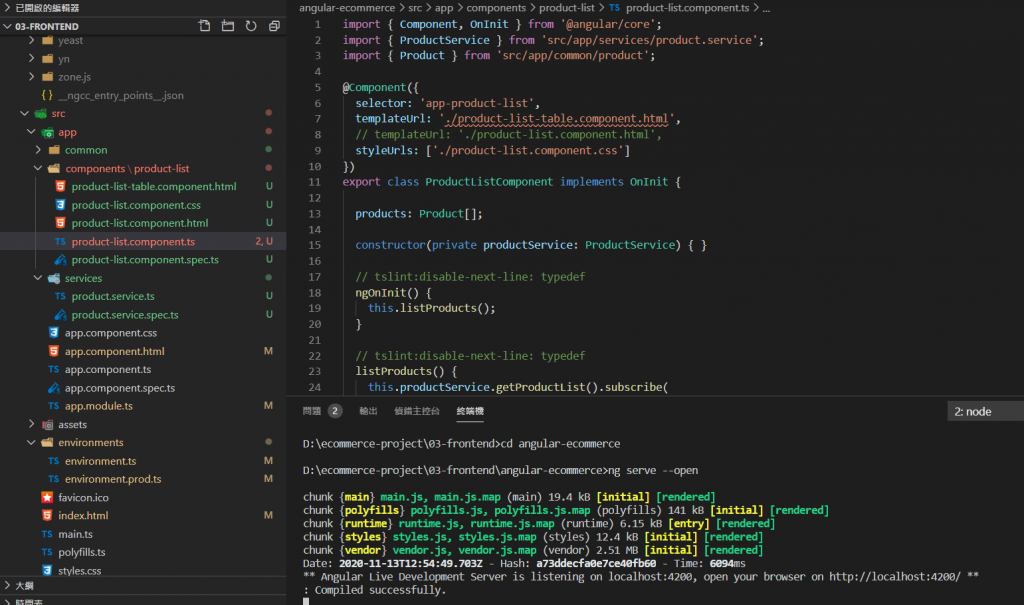Viewport: 1024px width, 605px height.
Task: Click the star icon beside favicon.ico
Action: pyautogui.click(x=47, y=497)
